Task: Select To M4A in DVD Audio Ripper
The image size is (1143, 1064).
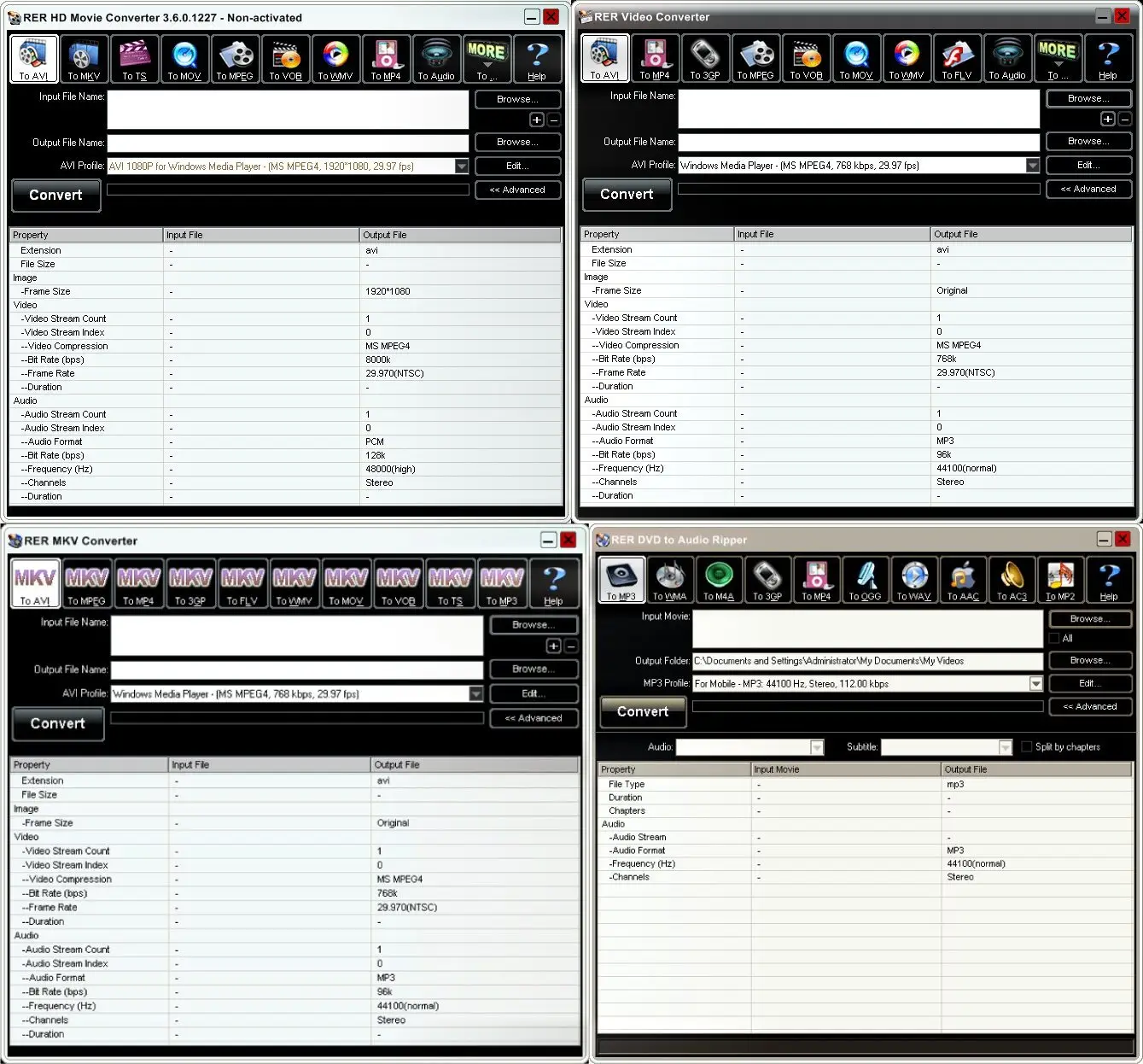Action: (x=719, y=580)
